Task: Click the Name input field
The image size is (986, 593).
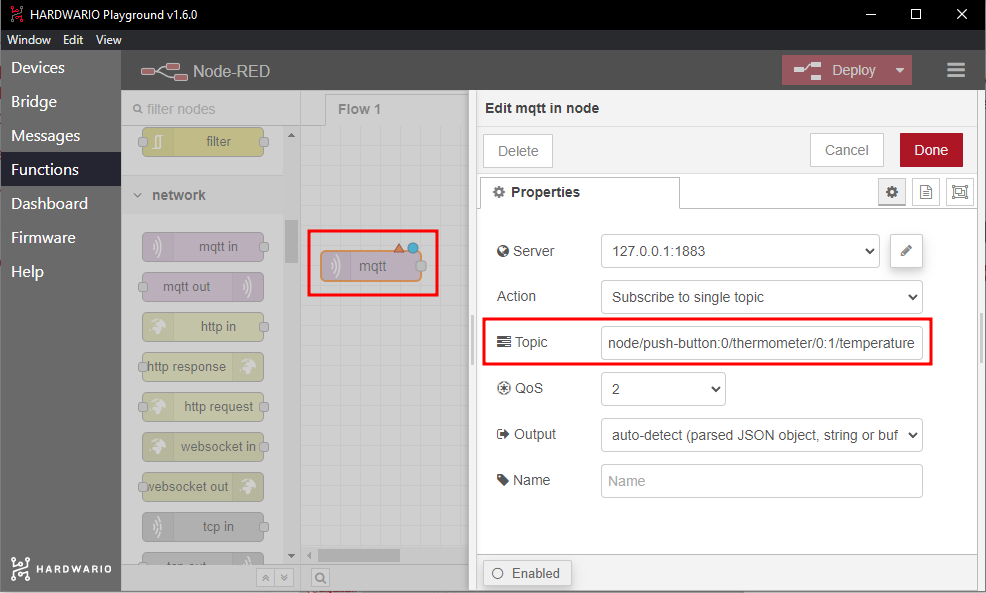Action: [762, 481]
